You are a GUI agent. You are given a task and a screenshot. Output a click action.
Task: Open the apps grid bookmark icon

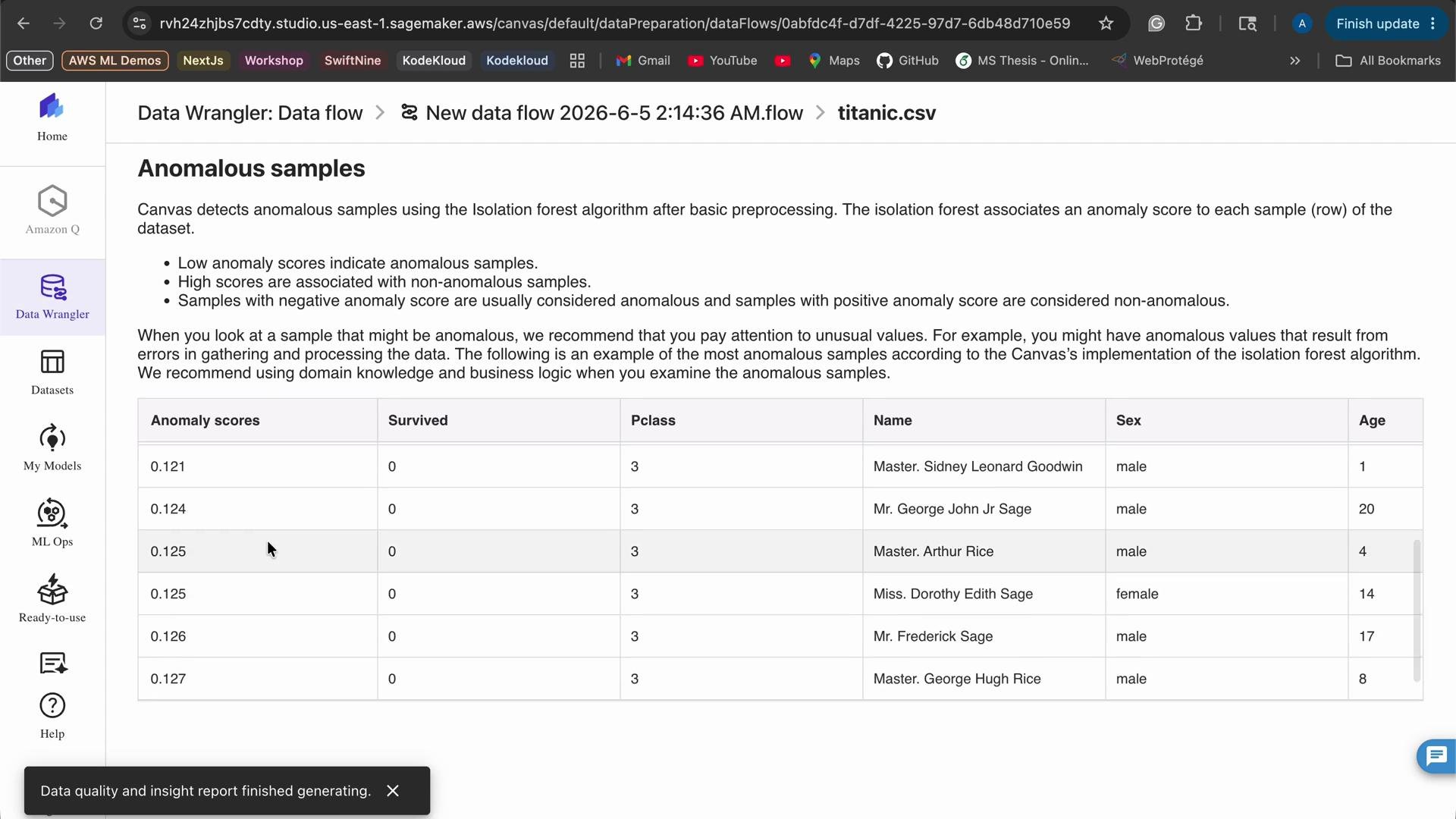coord(577,61)
